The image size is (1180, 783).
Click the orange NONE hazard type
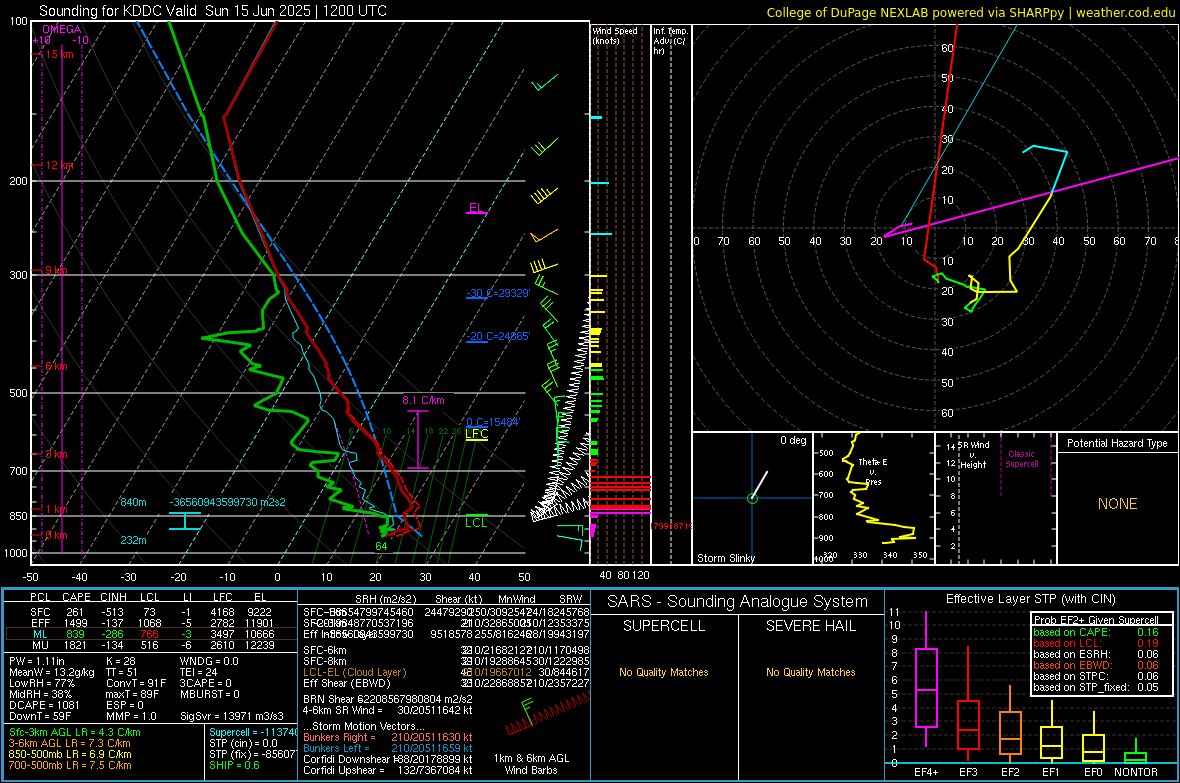[1118, 504]
